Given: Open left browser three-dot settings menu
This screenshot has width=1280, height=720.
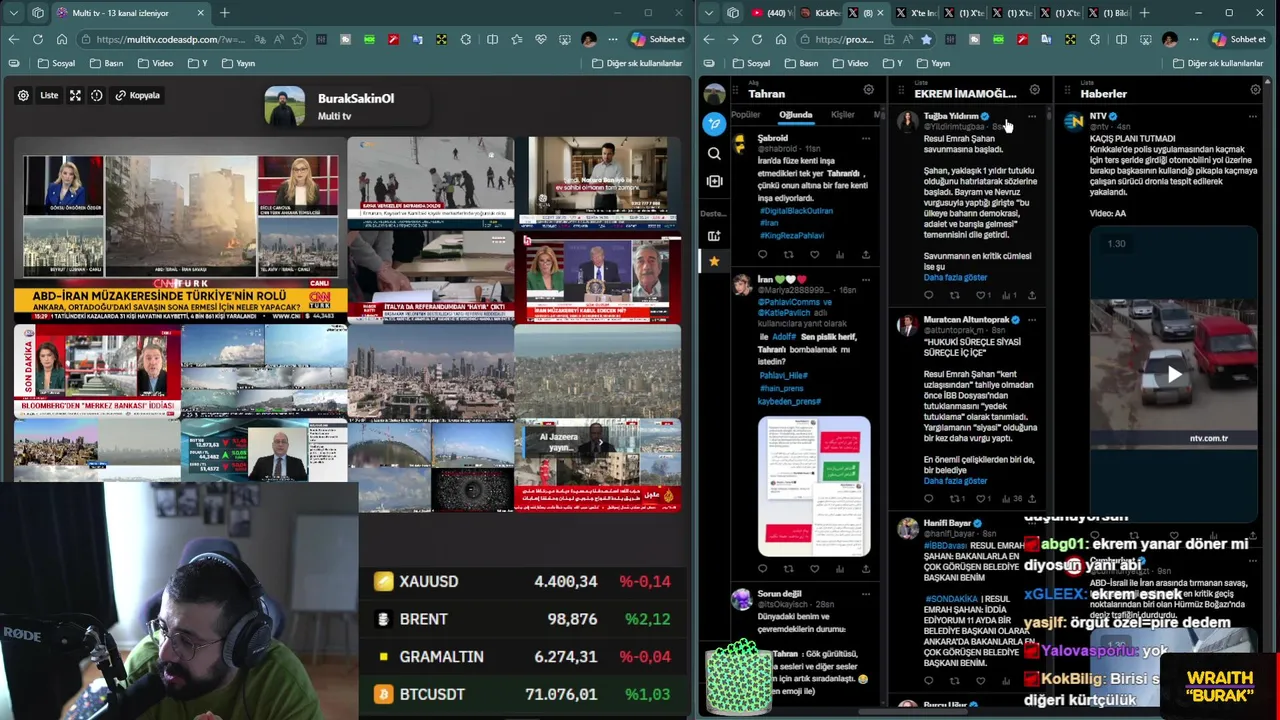Looking at the screenshot, I should (x=613, y=39).
